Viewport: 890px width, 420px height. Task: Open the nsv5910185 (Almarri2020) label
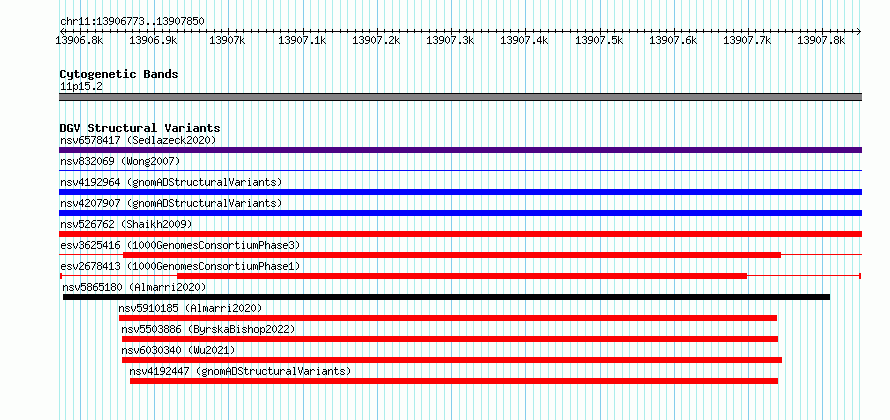click(190, 308)
